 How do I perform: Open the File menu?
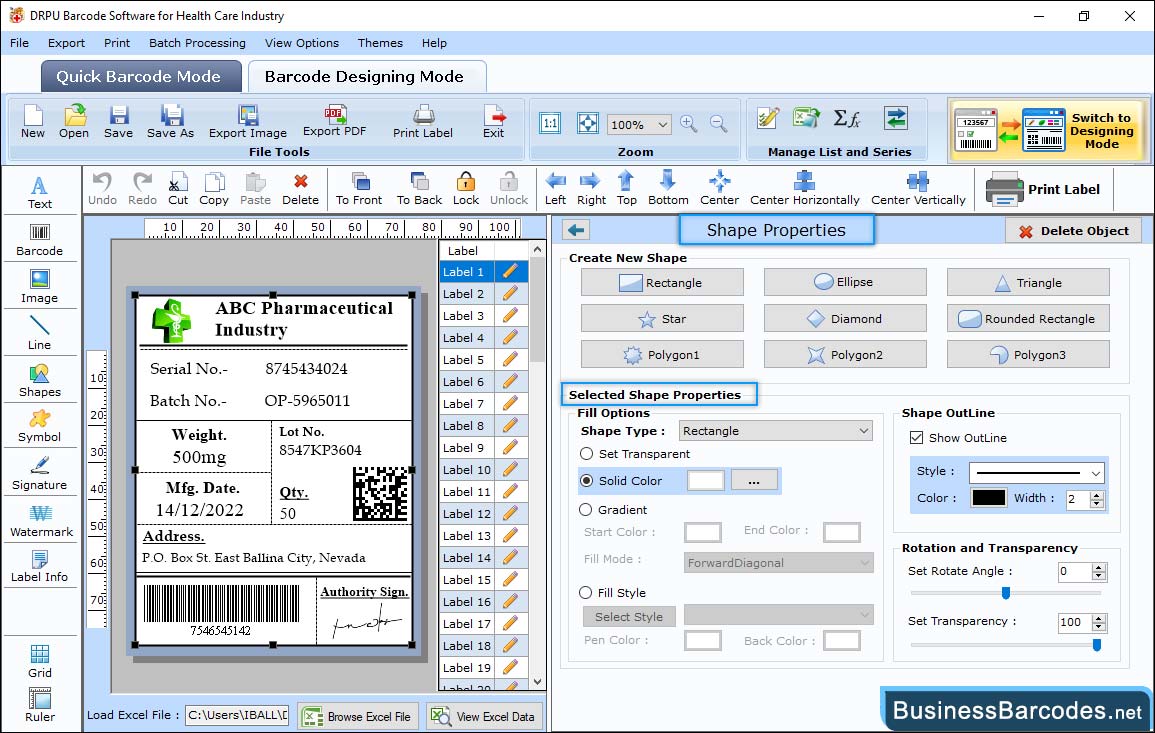(x=19, y=43)
